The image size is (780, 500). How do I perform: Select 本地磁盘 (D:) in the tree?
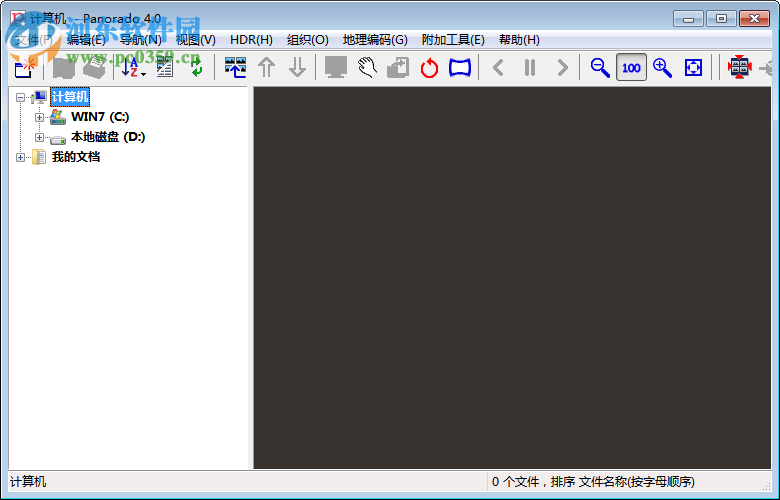pyautogui.click(x=108, y=137)
